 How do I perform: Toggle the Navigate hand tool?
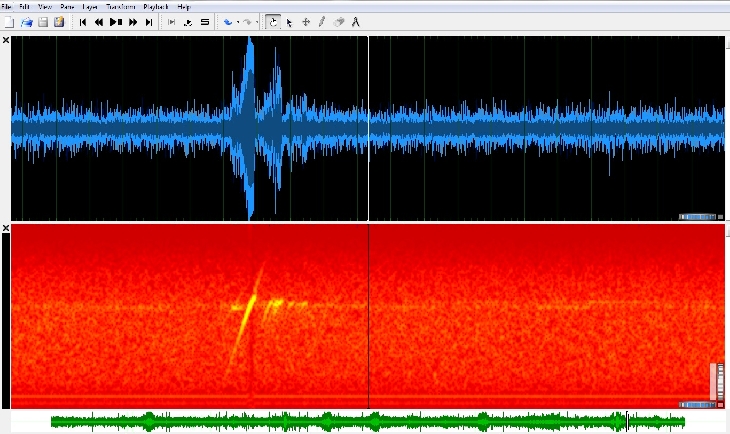click(273, 21)
